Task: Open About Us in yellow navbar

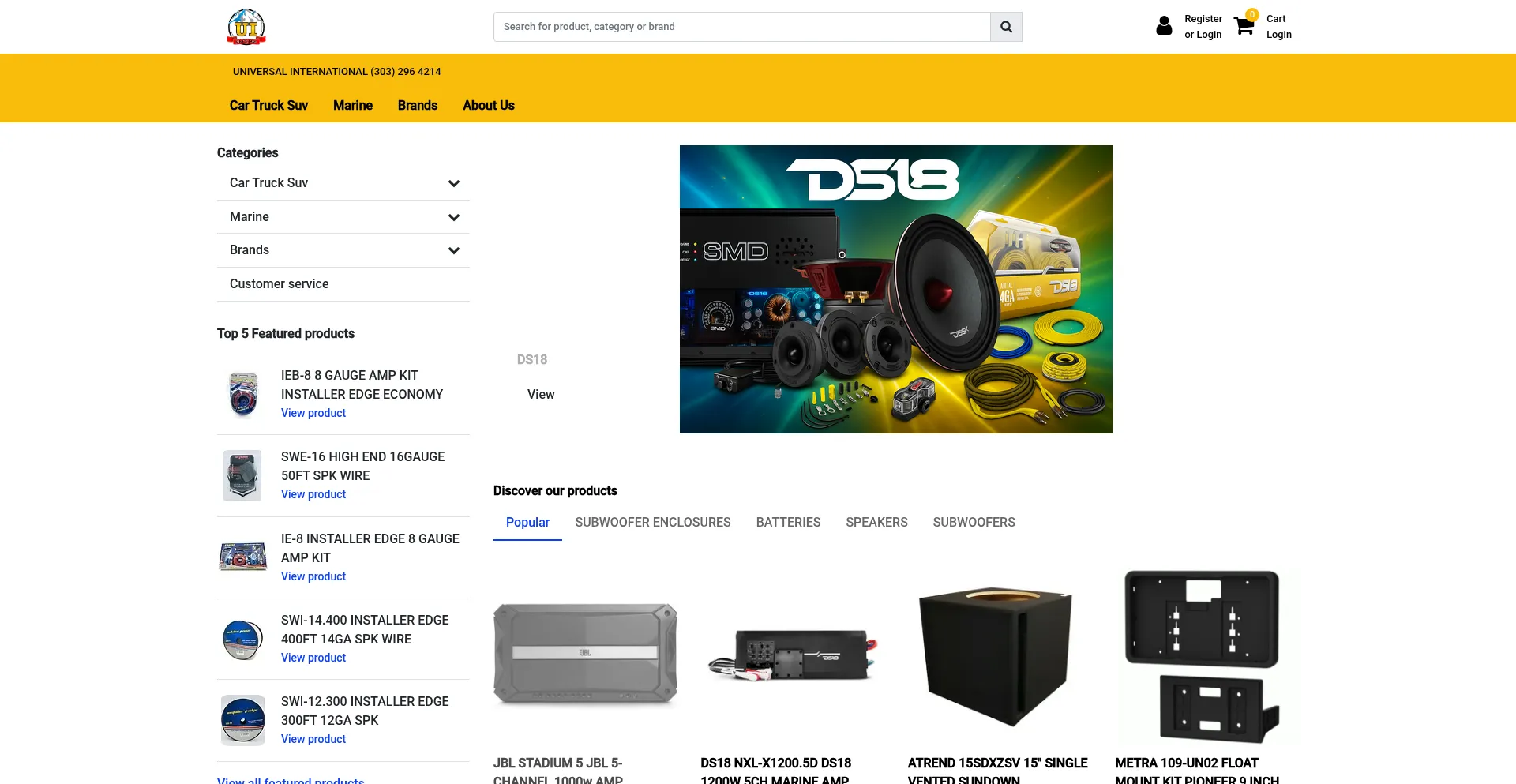Action: [x=489, y=105]
